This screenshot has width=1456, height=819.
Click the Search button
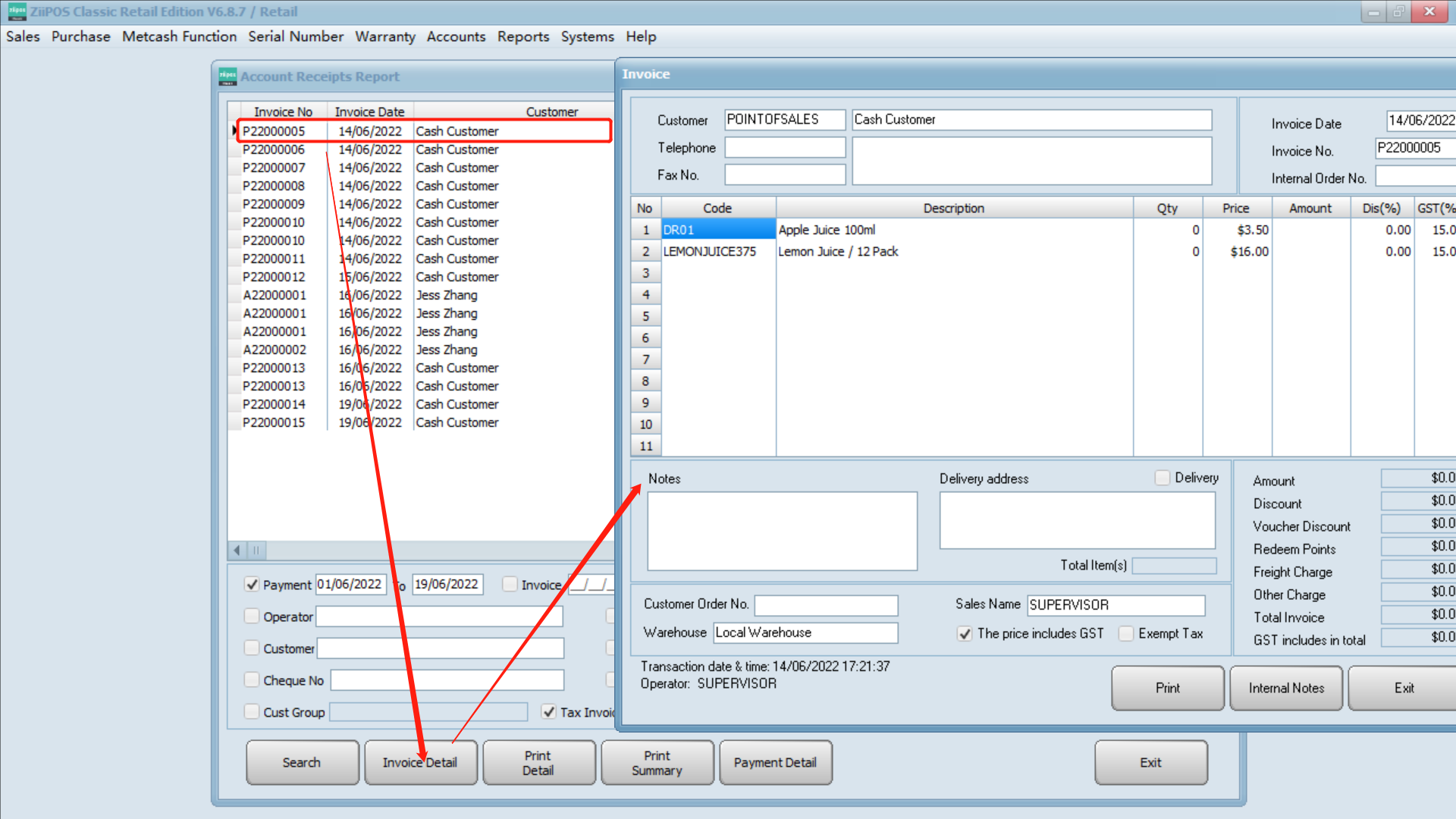[x=302, y=762]
